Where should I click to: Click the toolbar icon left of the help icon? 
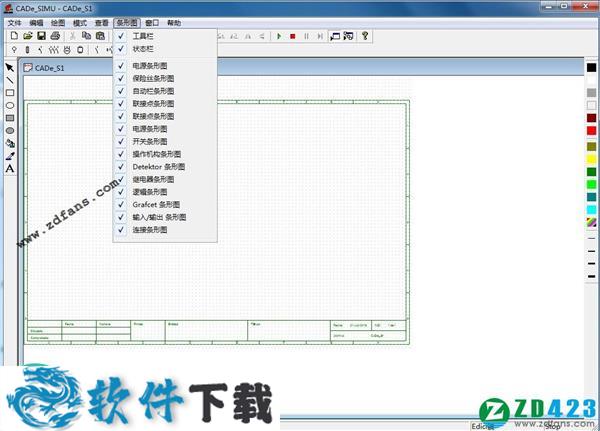pos(348,36)
